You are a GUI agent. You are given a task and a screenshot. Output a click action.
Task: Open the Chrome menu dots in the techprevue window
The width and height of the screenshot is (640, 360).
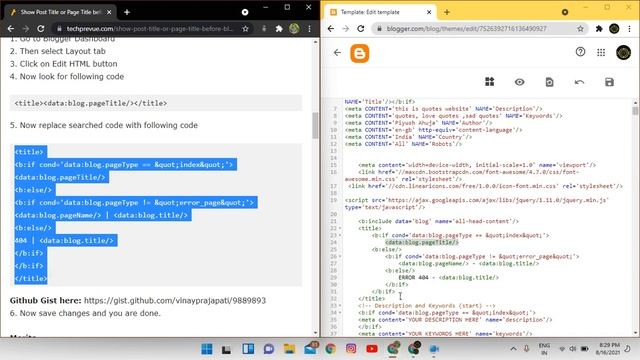tap(309, 29)
